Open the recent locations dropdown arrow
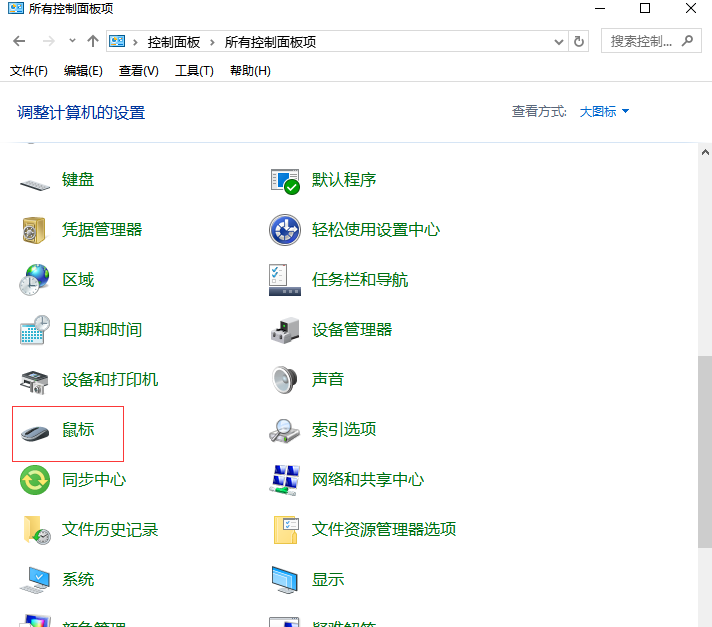Screen dimensions: 712x627 click(x=72, y=41)
